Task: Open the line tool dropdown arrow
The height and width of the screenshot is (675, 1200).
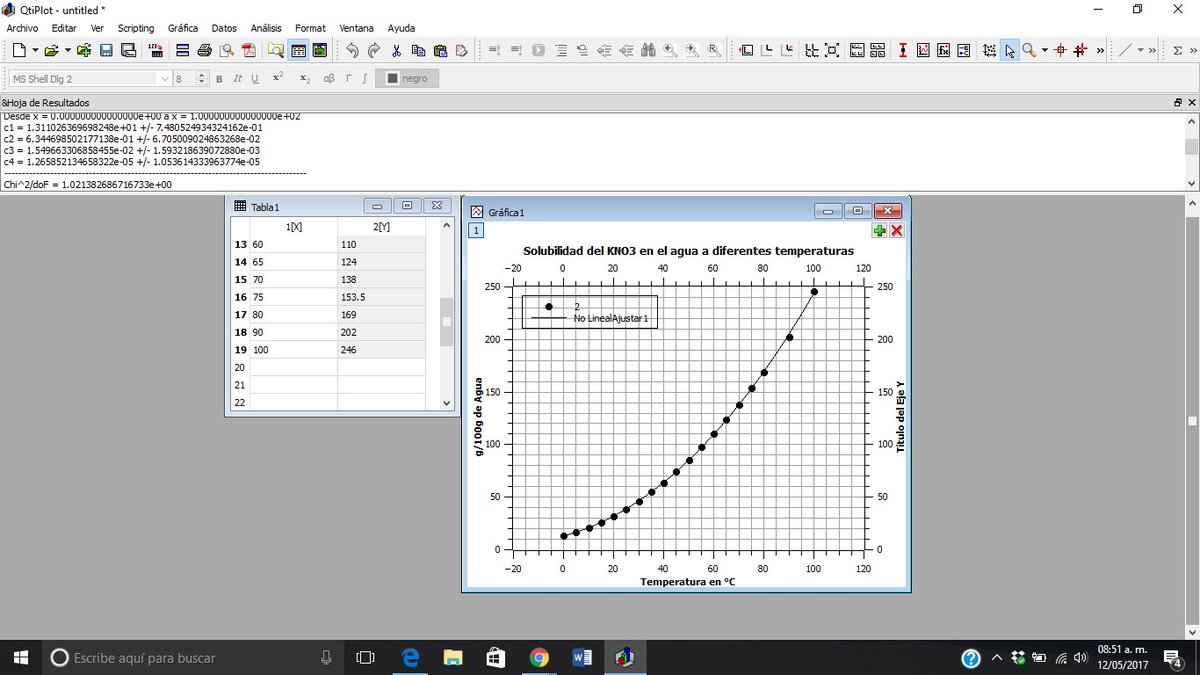Action: 1141,50
